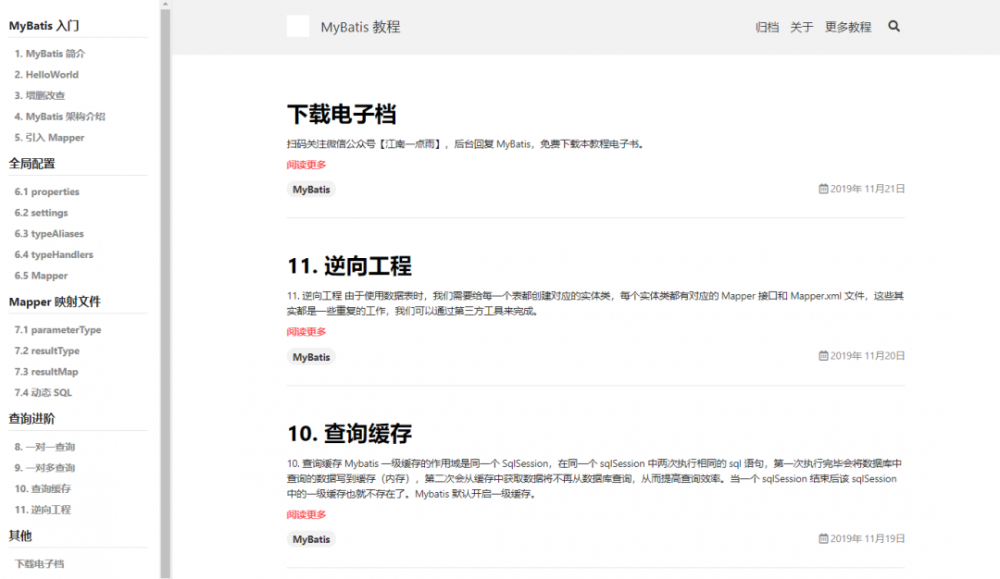Open the 归档 menu item
Screen dimensions: 1000x579
pos(767,27)
